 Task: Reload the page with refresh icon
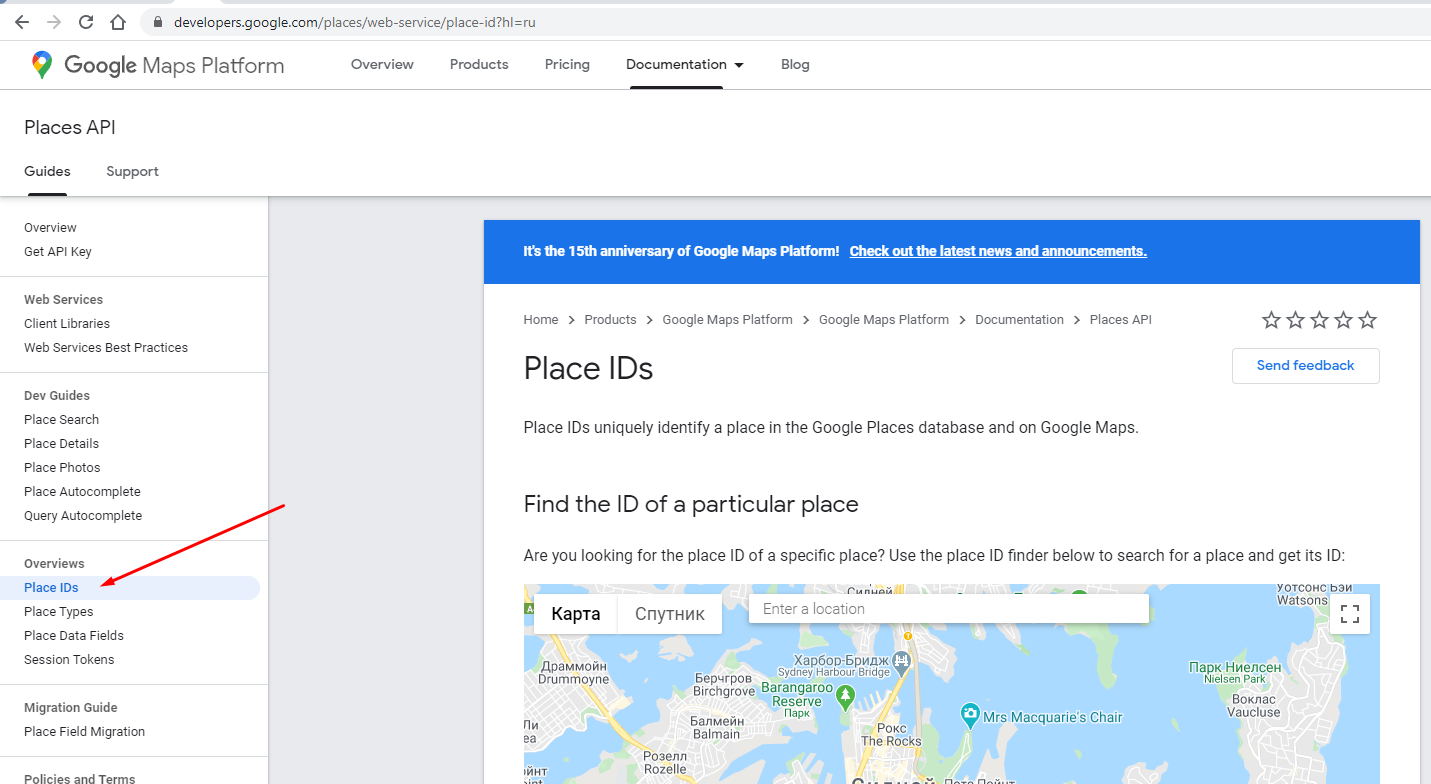tap(86, 22)
